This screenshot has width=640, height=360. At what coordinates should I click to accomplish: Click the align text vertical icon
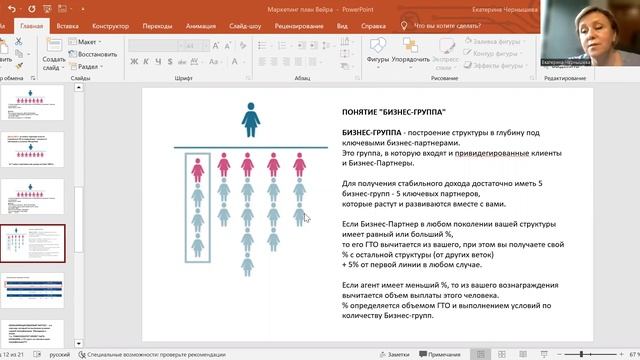[346, 53]
